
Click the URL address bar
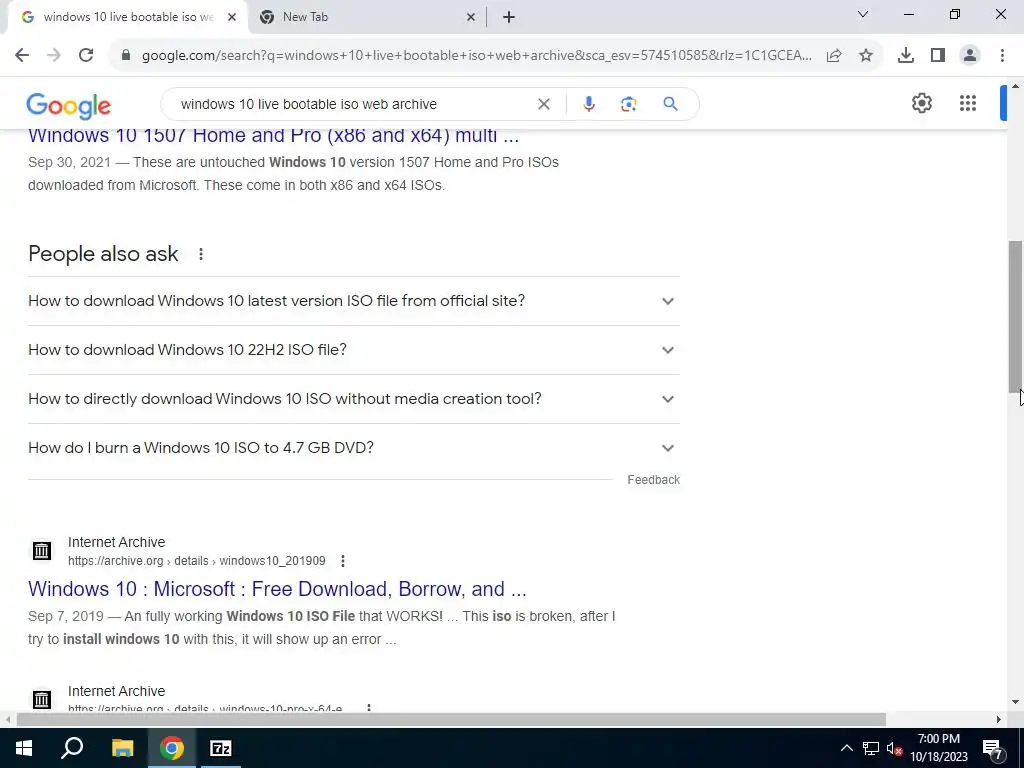click(x=477, y=56)
